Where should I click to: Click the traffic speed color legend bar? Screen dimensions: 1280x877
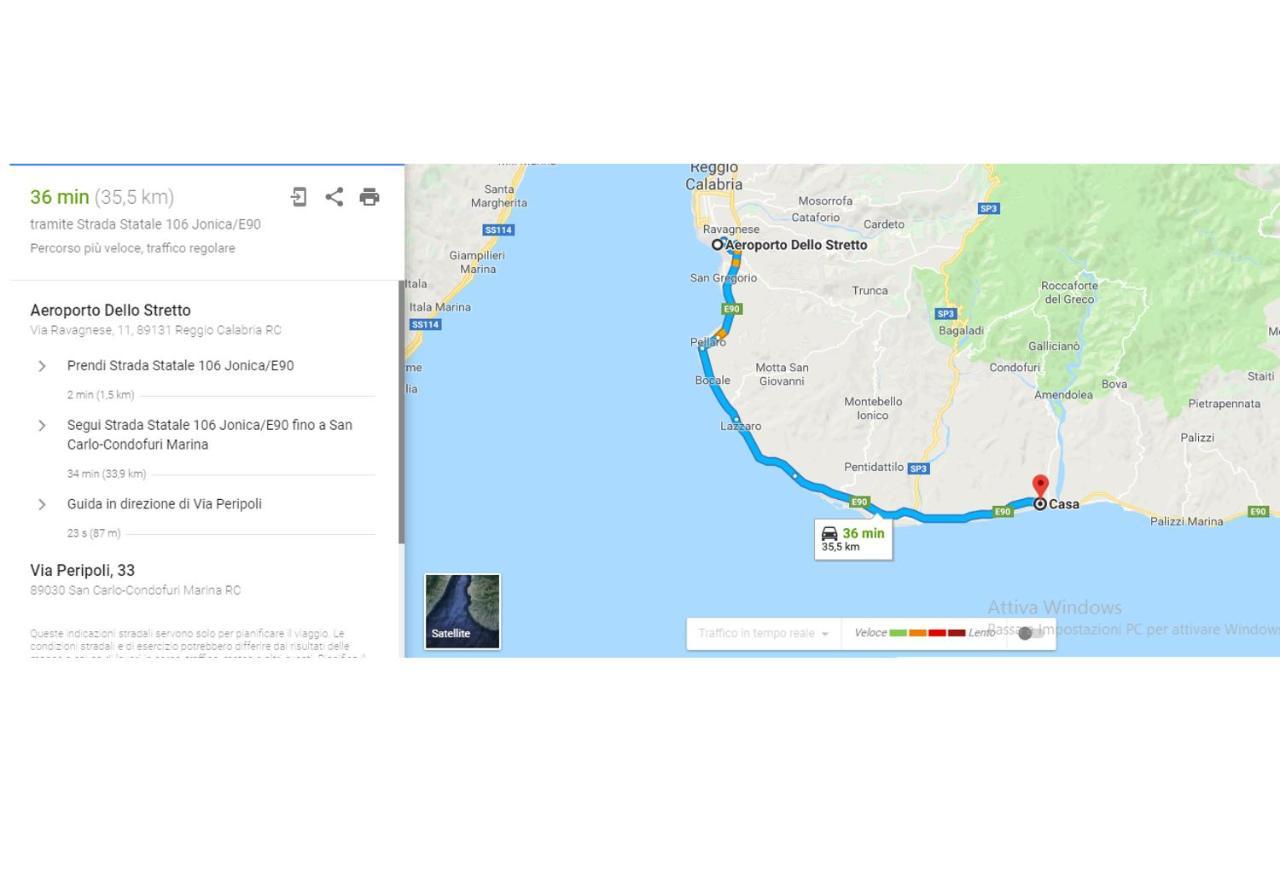click(927, 633)
